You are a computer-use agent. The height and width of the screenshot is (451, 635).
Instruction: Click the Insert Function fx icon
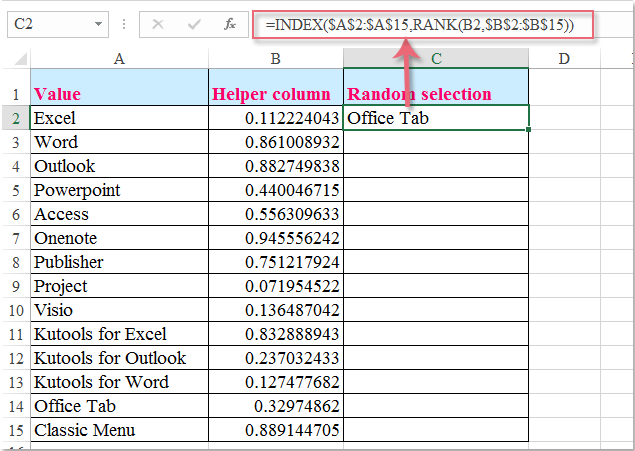(x=230, y=25)
